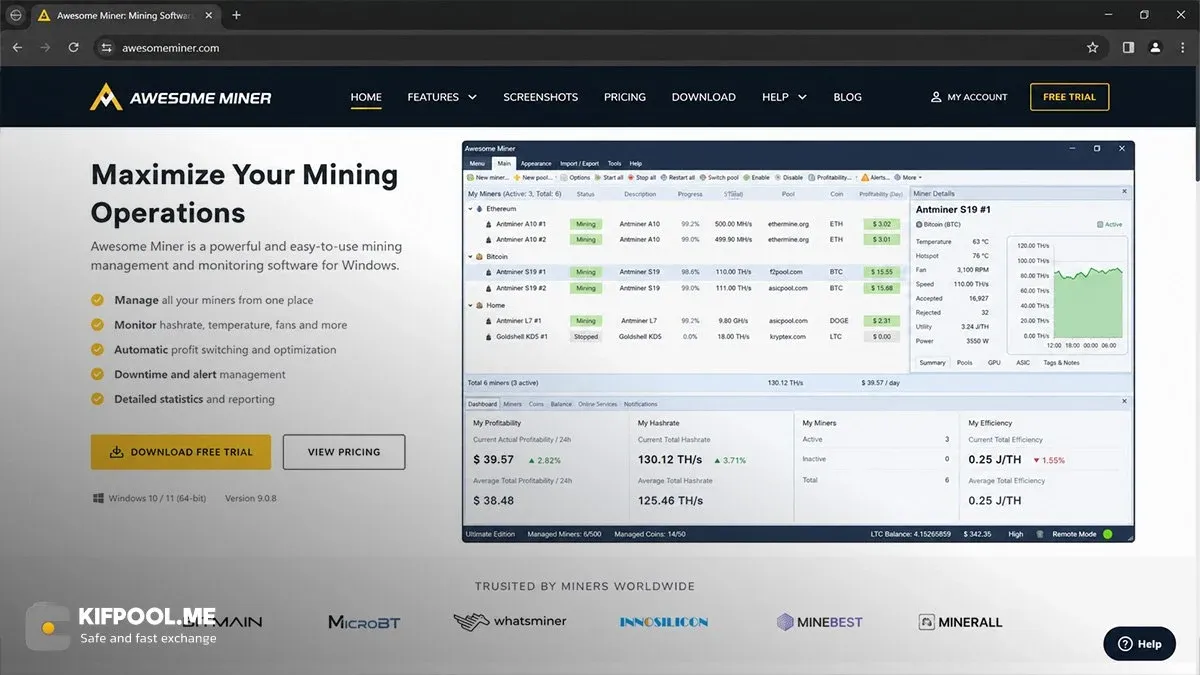Select the Tools ribbon tab

pyautogui.click(x=614, y=163)
